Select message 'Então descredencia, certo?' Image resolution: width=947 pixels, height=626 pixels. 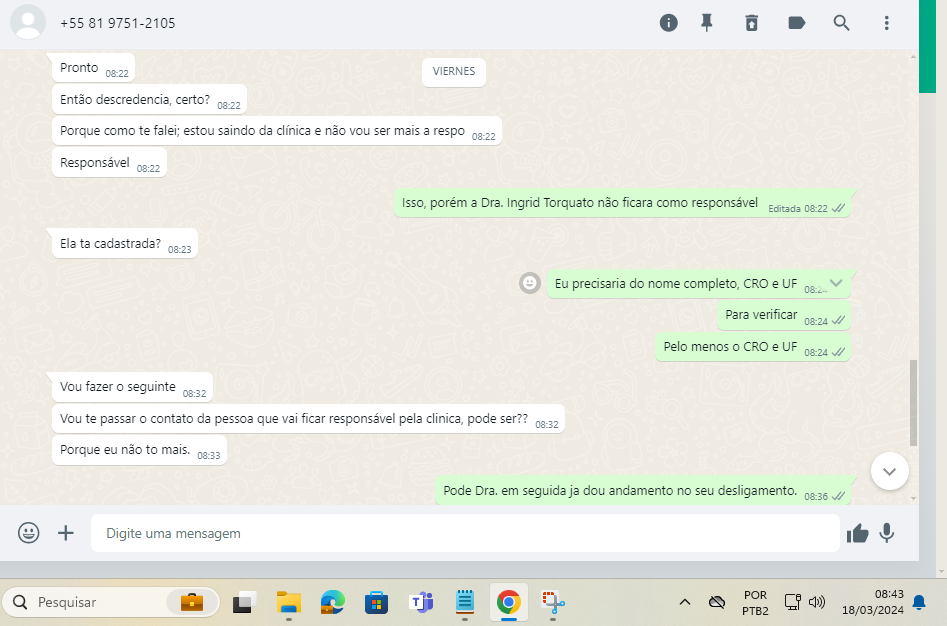tap(149, 100)
